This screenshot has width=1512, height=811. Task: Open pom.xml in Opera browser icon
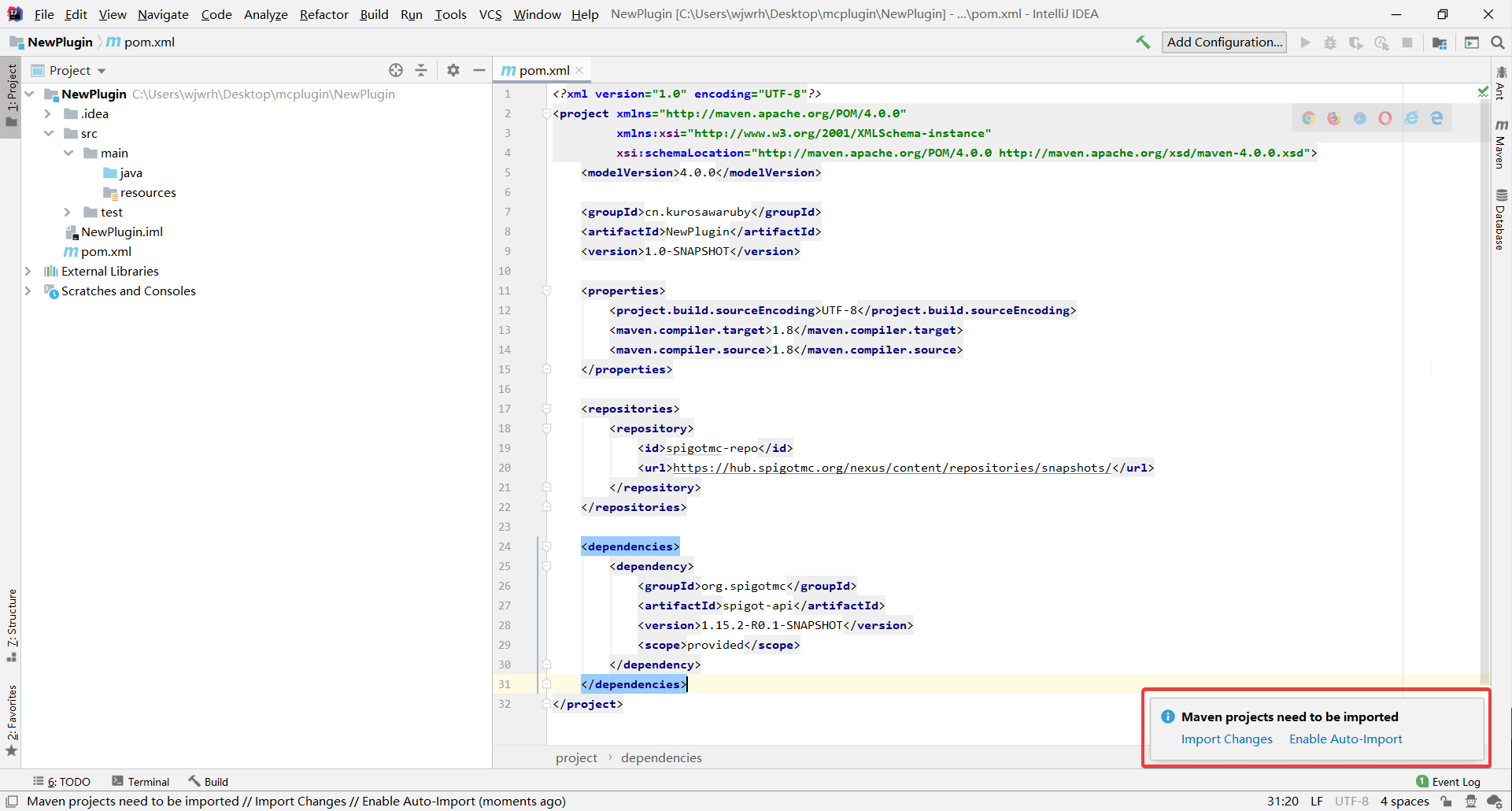1385,118
